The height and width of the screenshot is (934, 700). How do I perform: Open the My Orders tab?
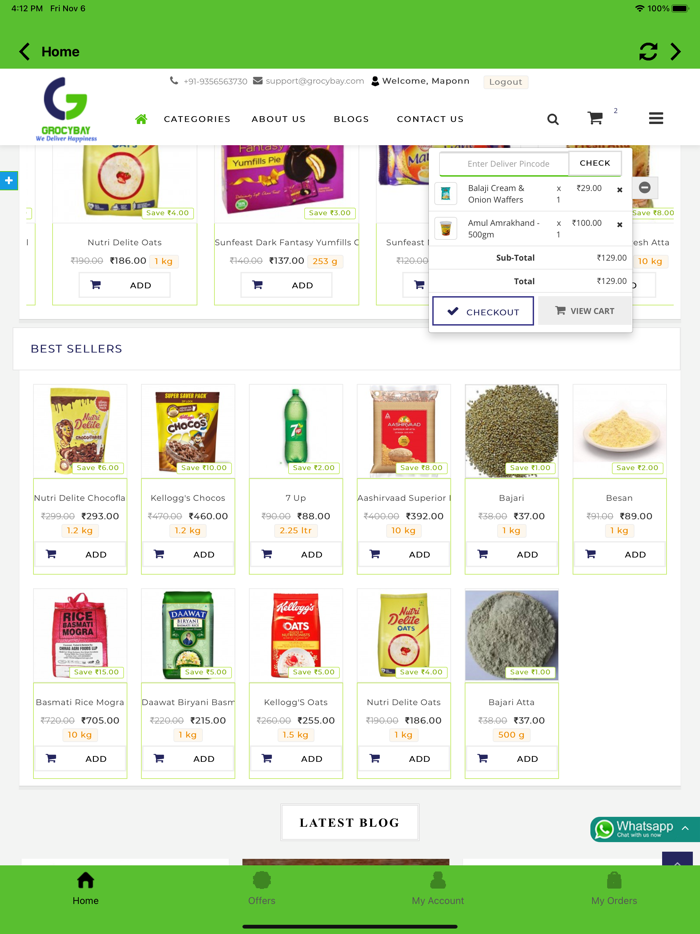(614, 889)
